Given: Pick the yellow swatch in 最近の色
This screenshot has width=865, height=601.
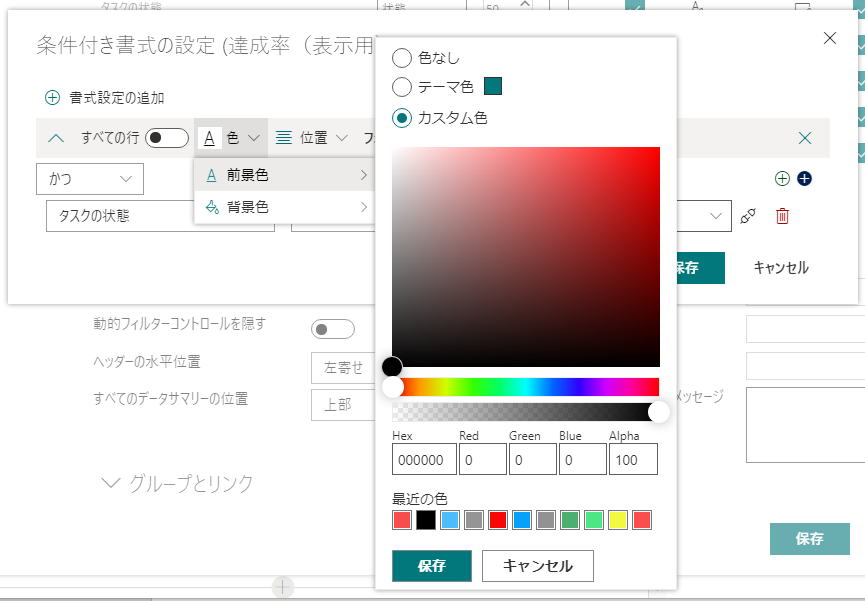Looking at the screenshot, I should 617,520.
